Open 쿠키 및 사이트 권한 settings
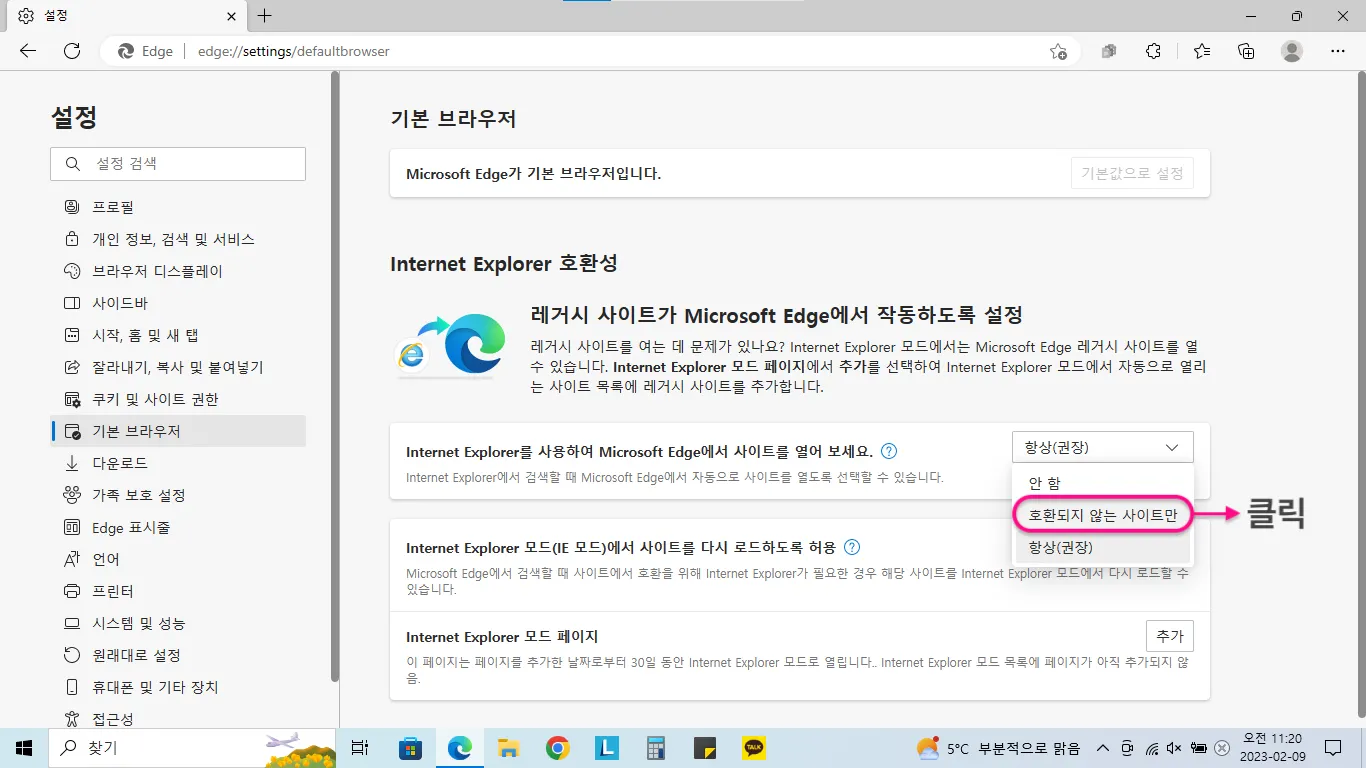The width and height of the screenshot is (1366, 768). pyautogui.click(x=178, y=399)
